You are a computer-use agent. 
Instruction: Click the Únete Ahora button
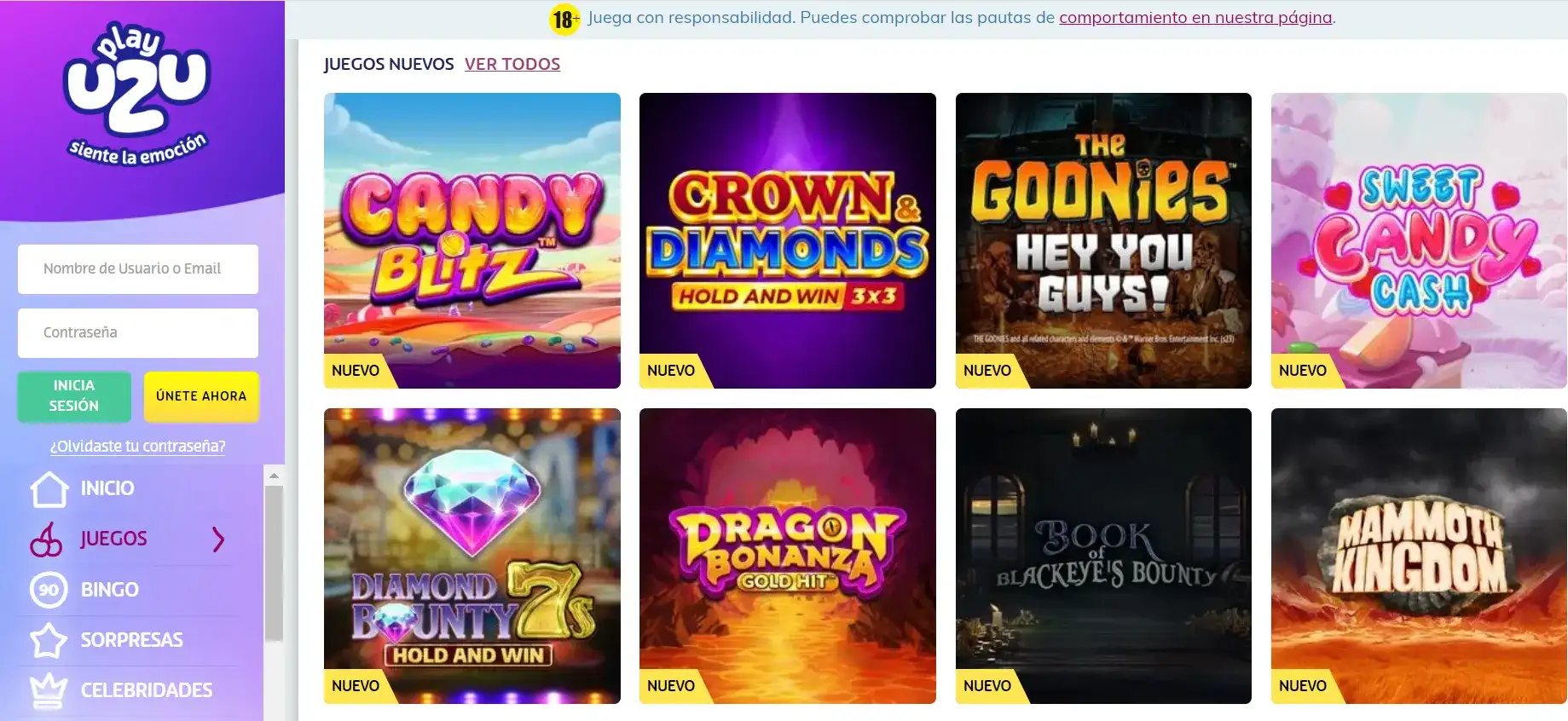[x=201, y=396]
